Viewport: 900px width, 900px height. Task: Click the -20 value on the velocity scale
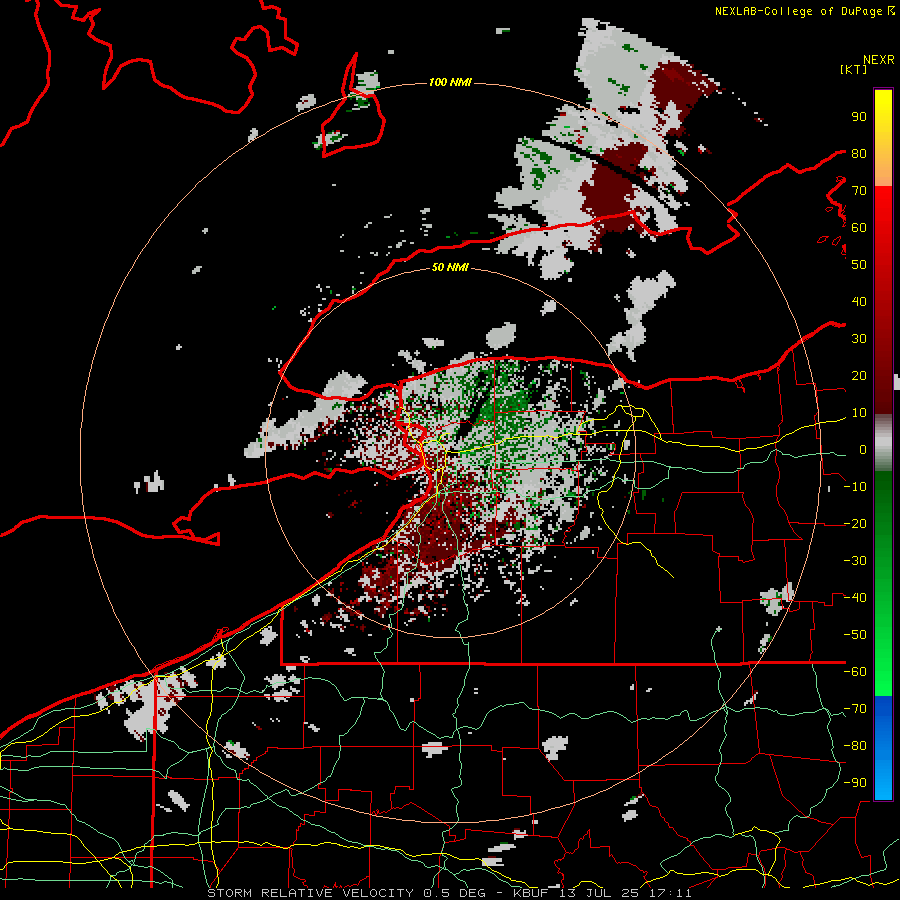(855, 524)
